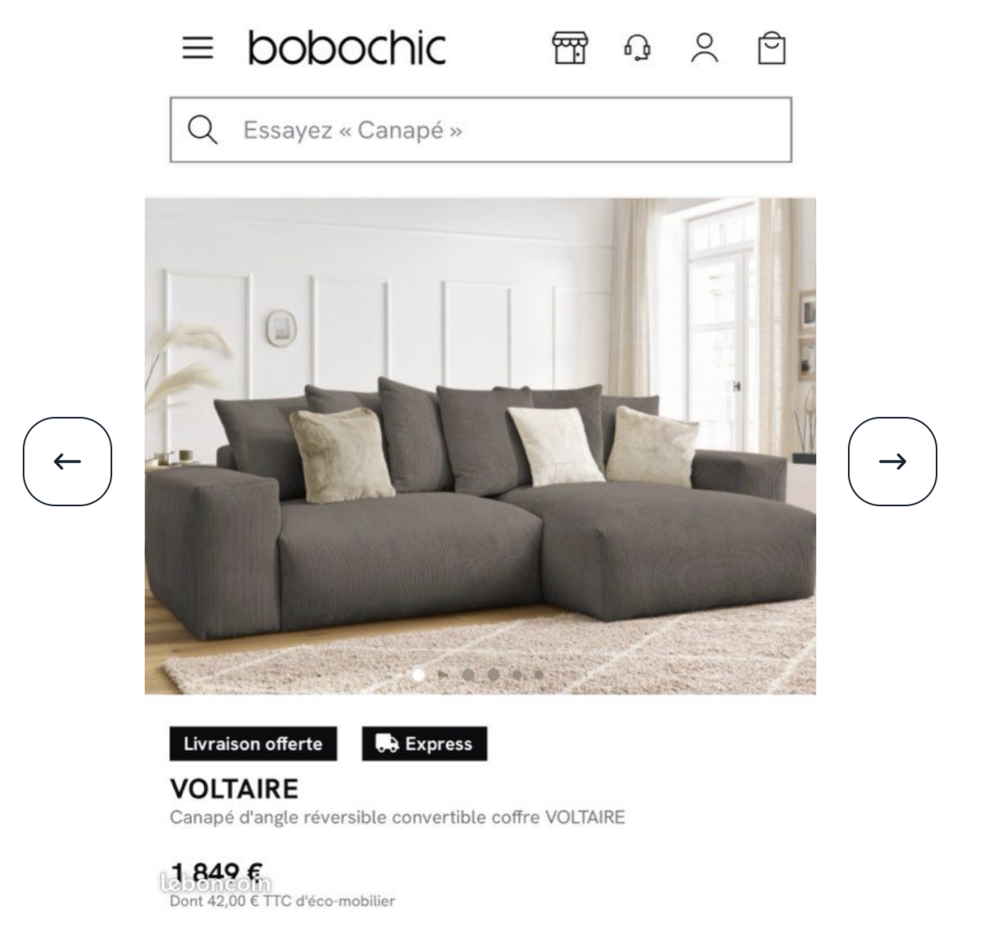Click the "Livraison offerte" badge

[x=253, y=744]
